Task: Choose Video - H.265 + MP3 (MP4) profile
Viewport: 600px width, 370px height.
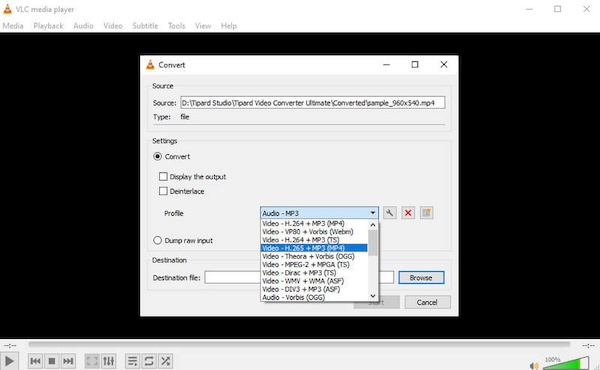Action: [314, 248]
